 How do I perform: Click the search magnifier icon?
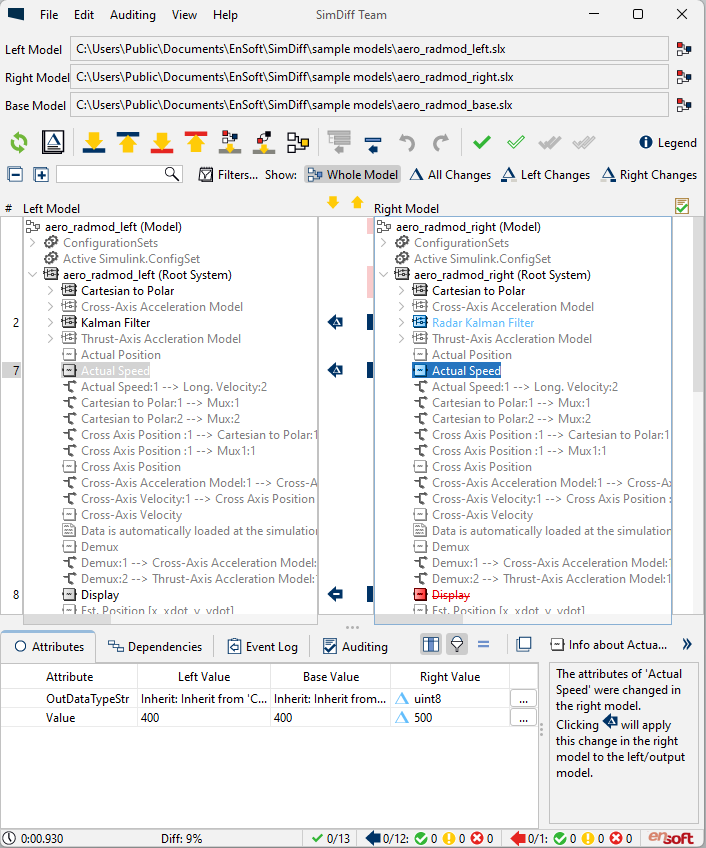coord(171,174)
